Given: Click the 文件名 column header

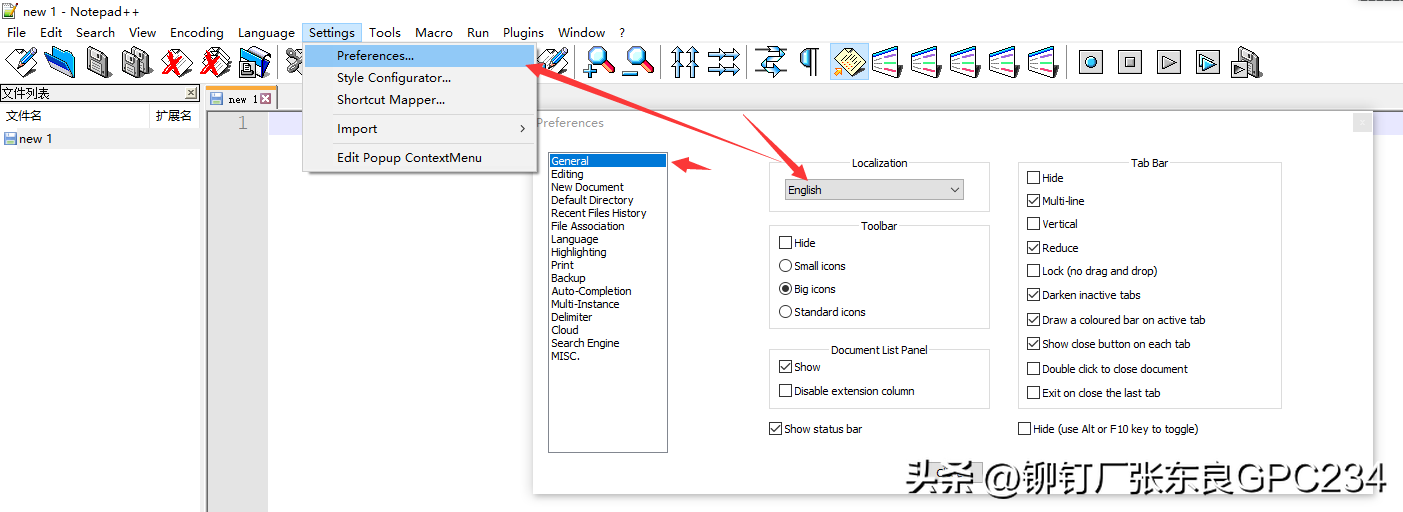Looking at the screenshot, I should pyautogui.click(x=75, y=116).
